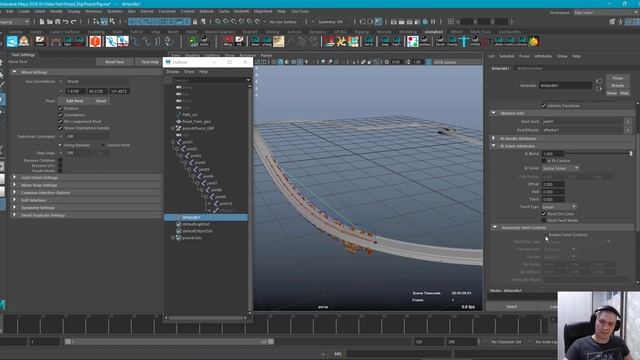Image resolution: width=640 pixels, height=360 pixels.
Task: Open the Axis Orientation World dropdown
Action: pos(97,82)
